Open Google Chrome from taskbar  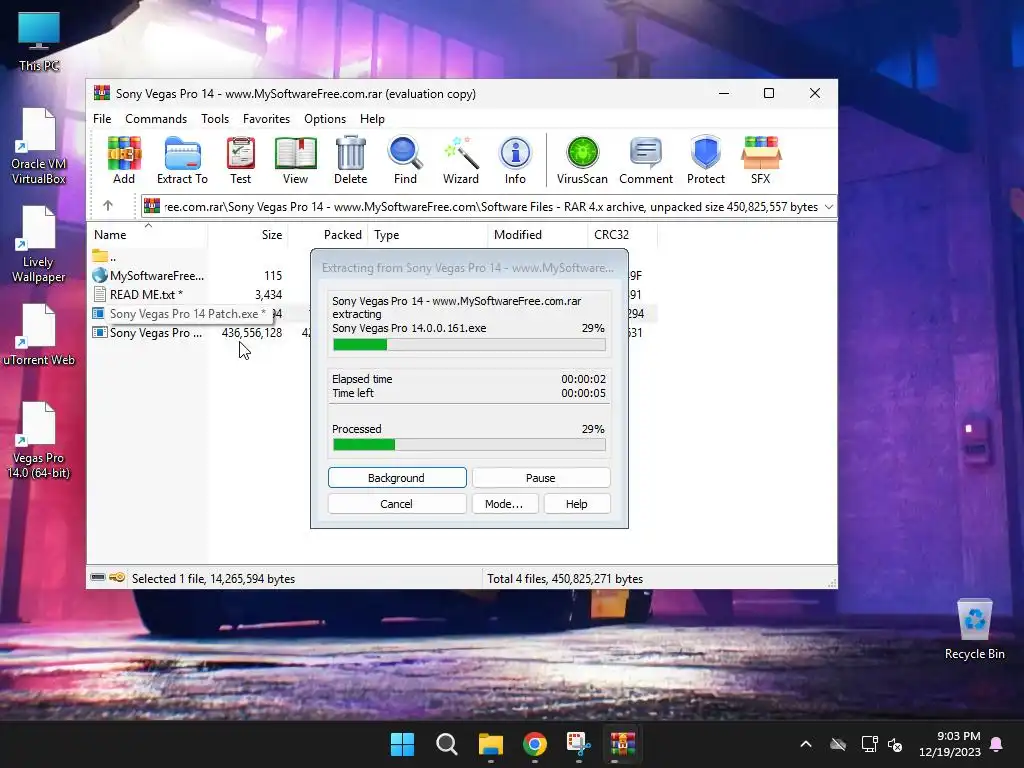(x=535, y=744)
